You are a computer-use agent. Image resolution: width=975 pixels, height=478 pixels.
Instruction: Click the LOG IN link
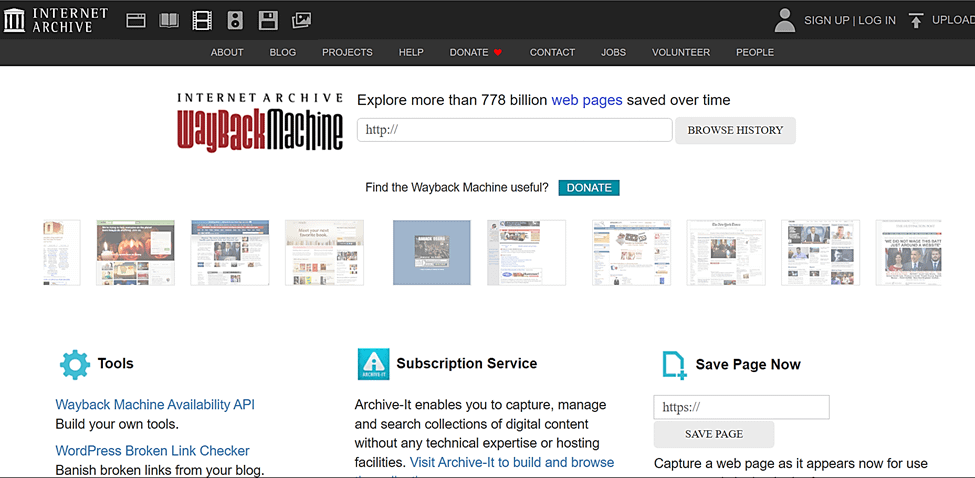tap(877, 21)
